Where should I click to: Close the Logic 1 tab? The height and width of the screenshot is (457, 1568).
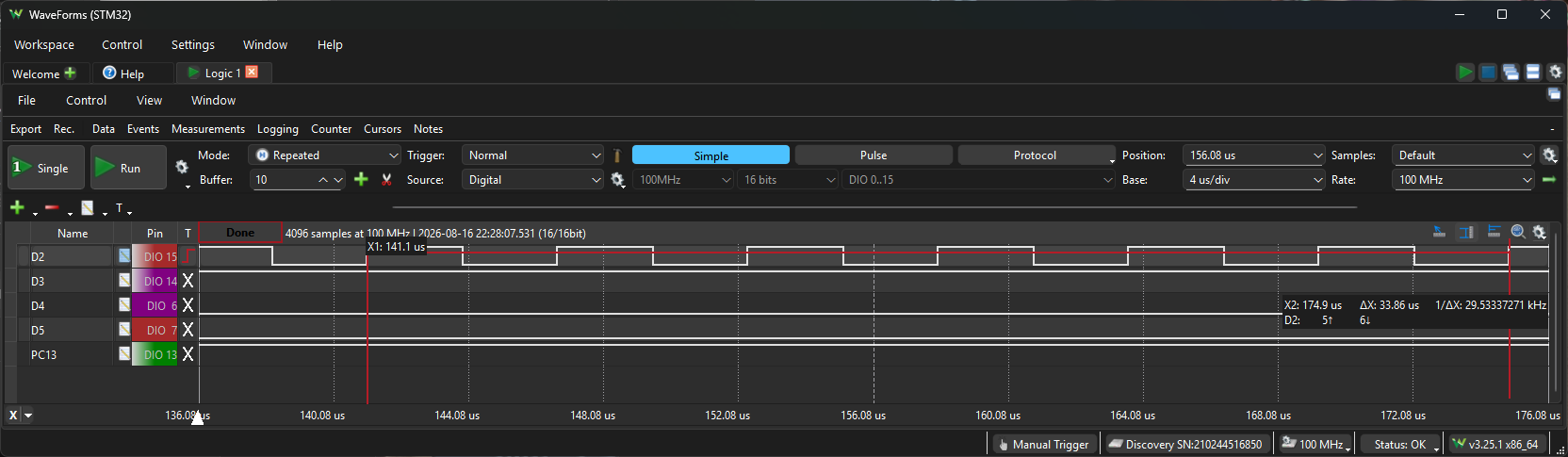(252, 72)
